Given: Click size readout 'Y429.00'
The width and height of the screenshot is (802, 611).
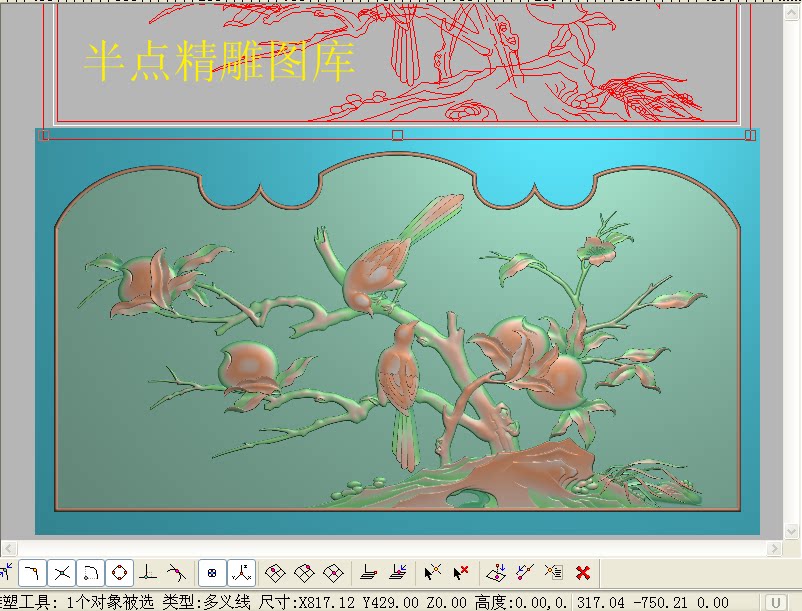Looking at the screenshot, I should click(x=390, y=602).
